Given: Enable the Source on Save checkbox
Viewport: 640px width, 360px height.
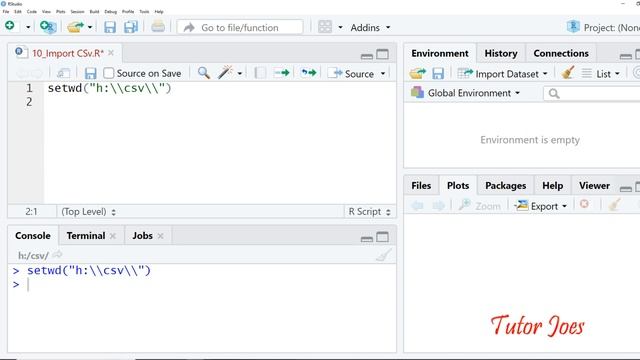Looking at the screenshot, I should click(x=108, y=73).
